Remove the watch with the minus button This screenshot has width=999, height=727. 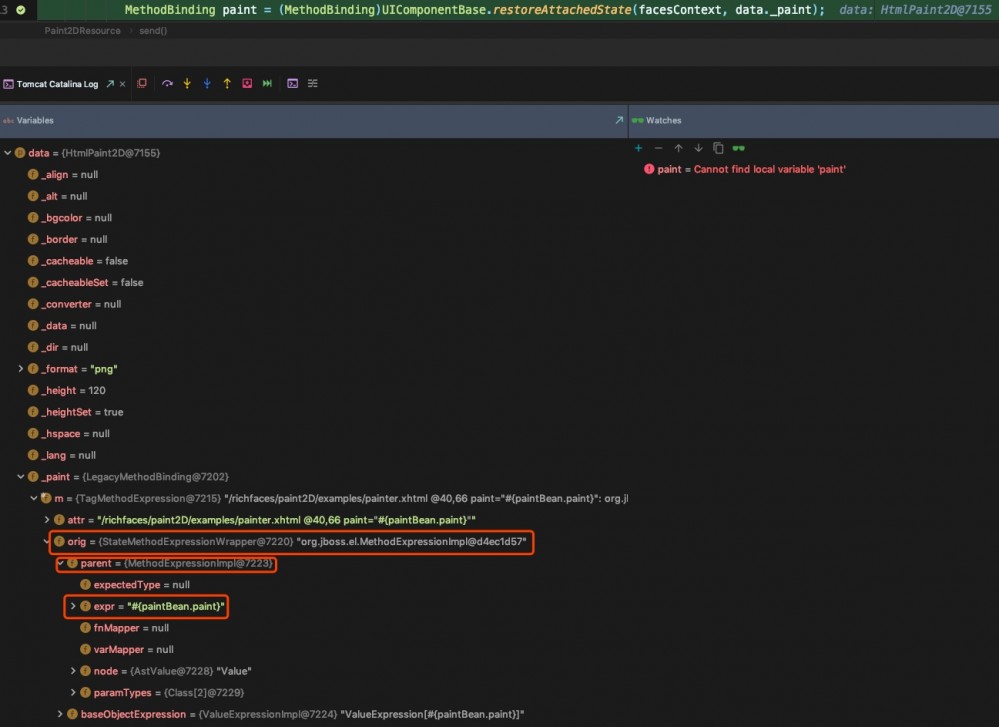pyautogui.click(x=658, y=148)
